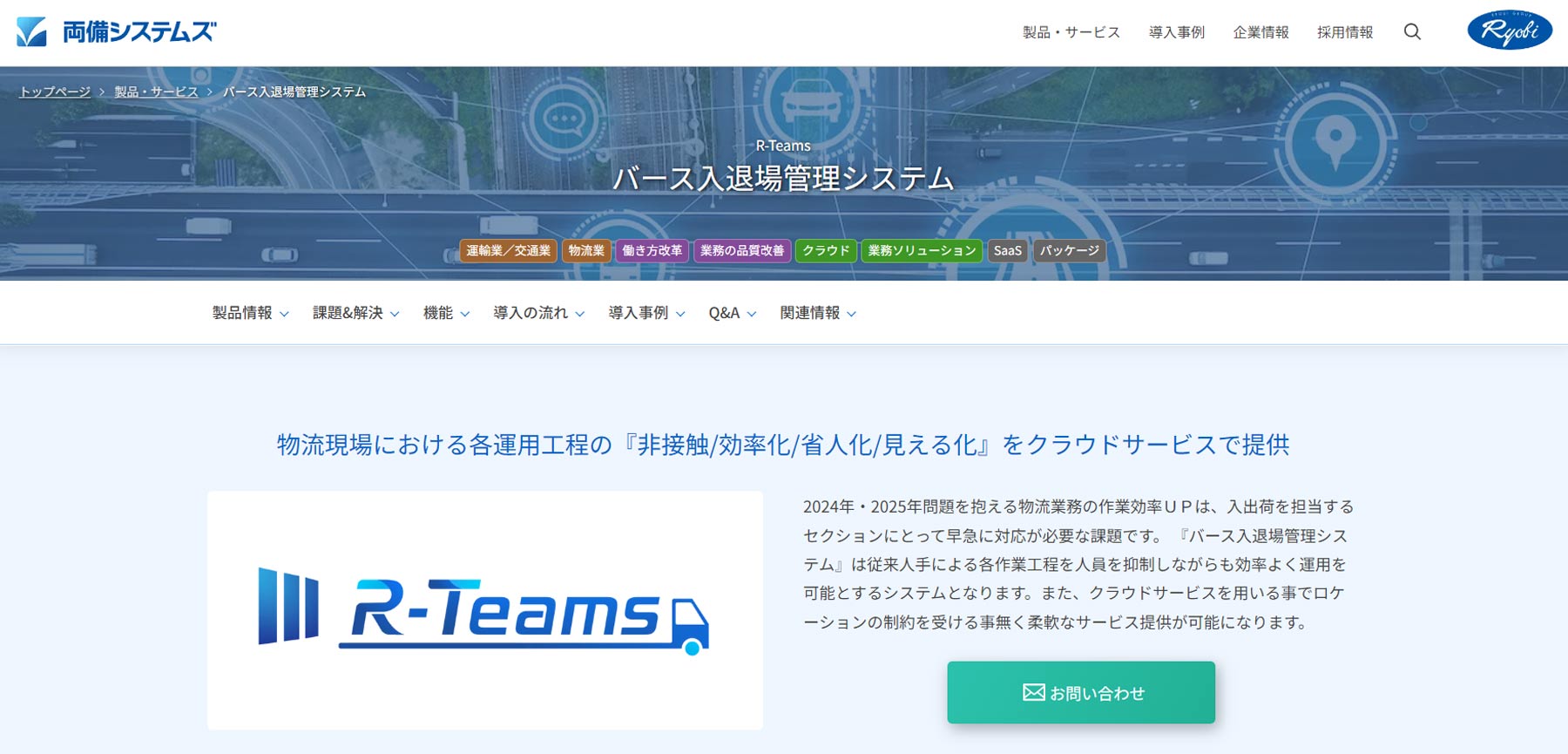Expand the 導入事例 section dropdown in sub-navigation
Image resolution: width=1568 pixels, height=754 pixels.
[x=647, y=313]
